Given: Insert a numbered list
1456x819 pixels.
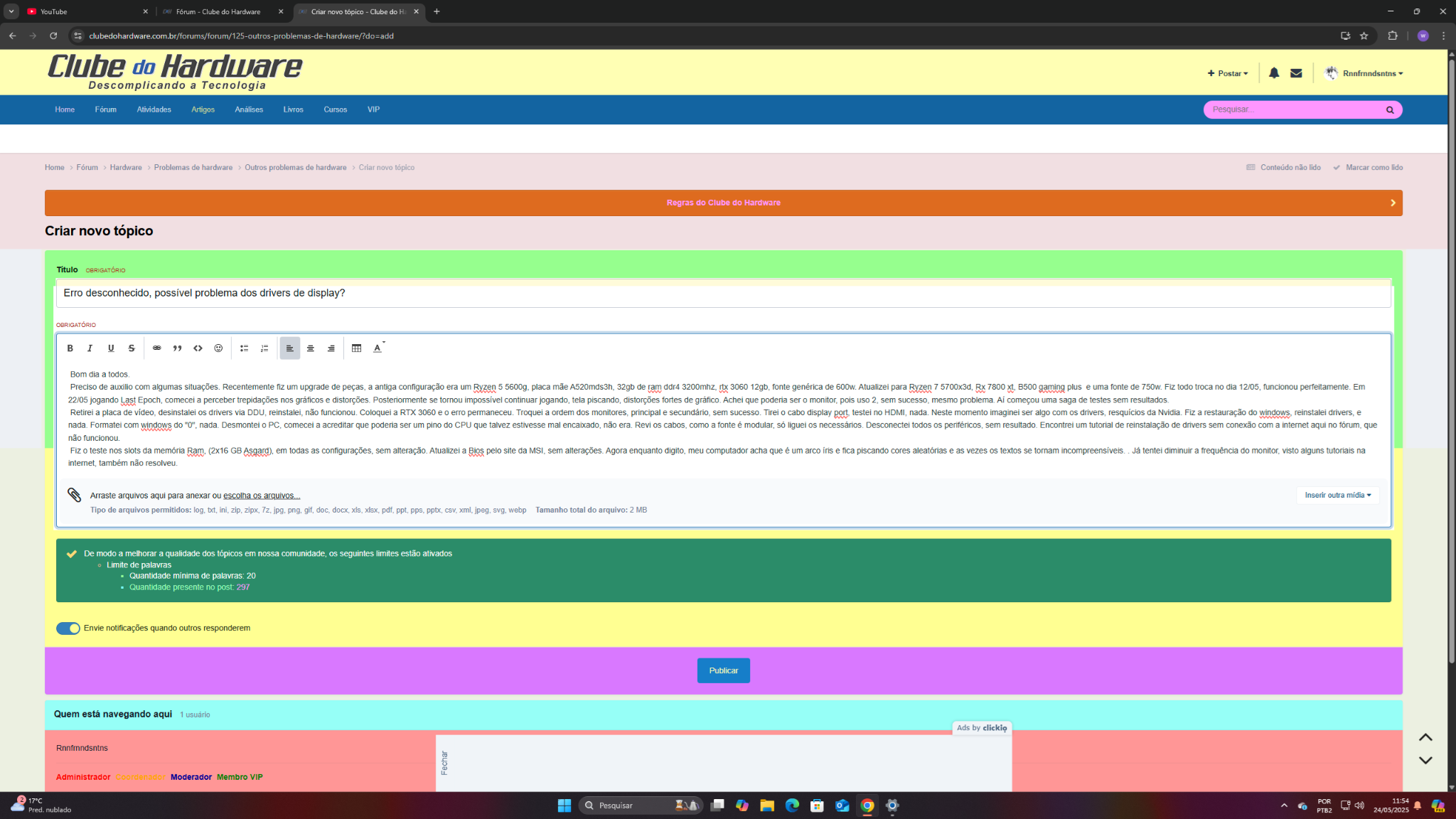Looking at the screenshot, I should (264, 348).
